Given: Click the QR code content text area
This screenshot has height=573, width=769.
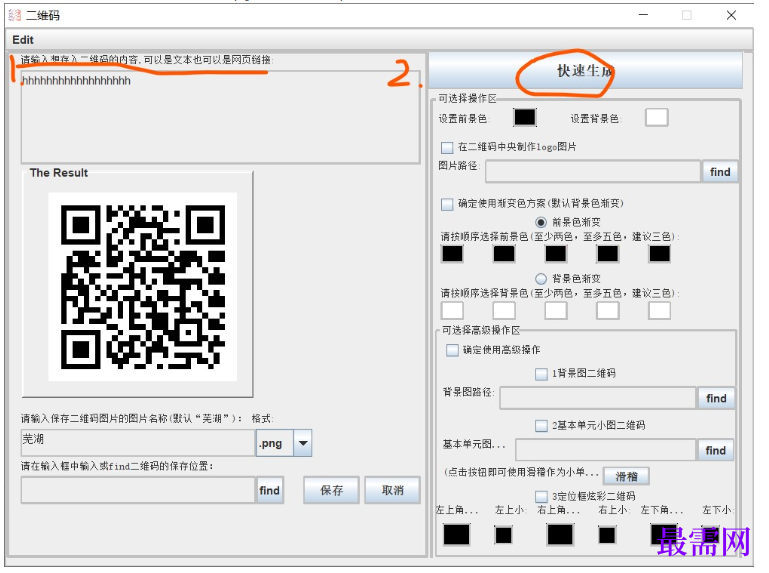Looking at the screenshot, I should pos(220,117).
